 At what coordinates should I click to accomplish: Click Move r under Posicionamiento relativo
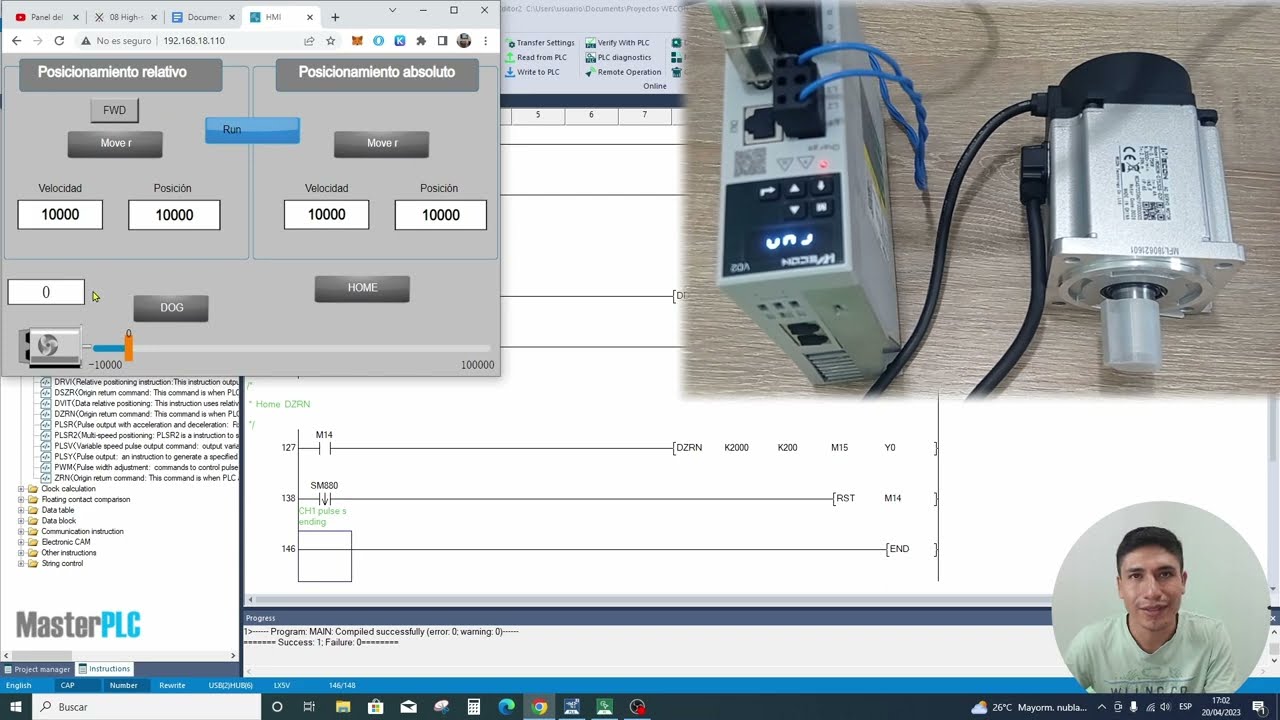coord(115,144)
